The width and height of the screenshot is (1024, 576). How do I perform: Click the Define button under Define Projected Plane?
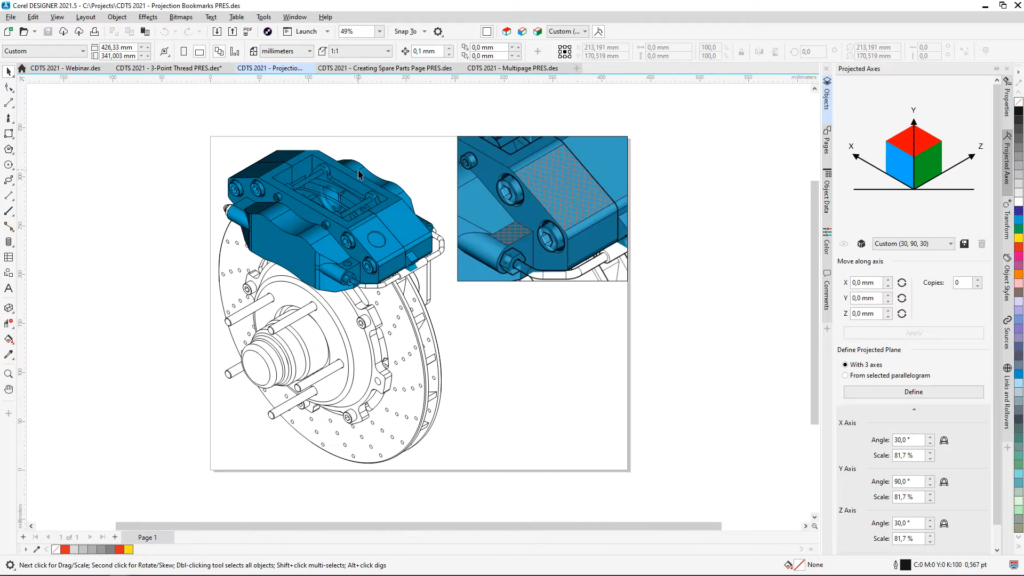[x=914, y=392]
